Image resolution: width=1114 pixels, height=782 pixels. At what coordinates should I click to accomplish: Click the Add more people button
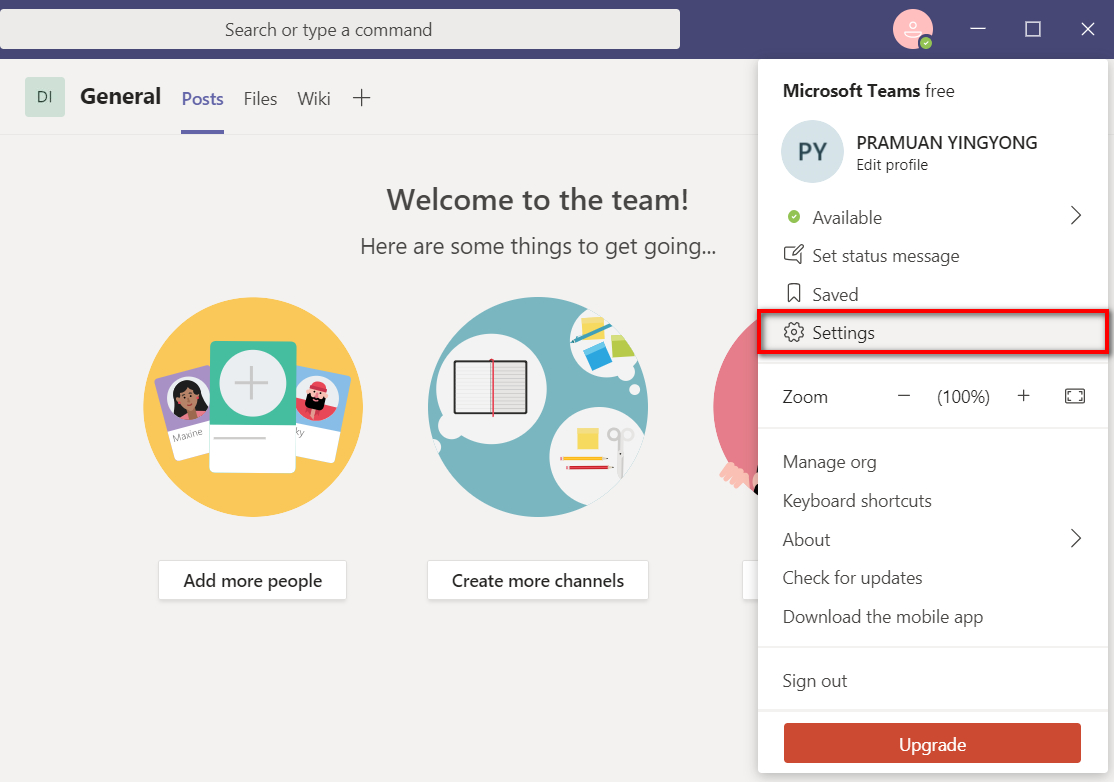coord(252,581)
